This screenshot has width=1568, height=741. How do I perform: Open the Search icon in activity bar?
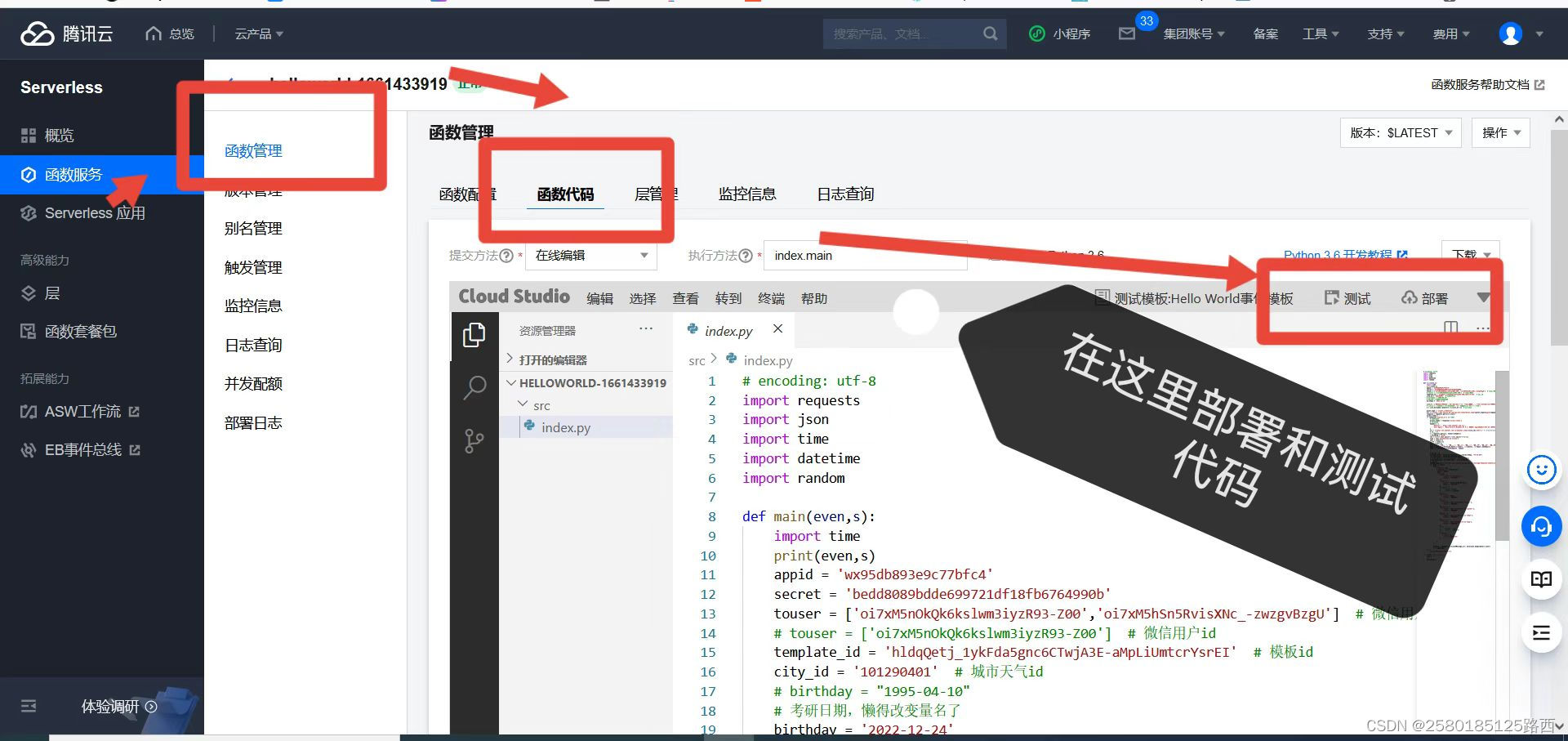click(x=474, y=387)
